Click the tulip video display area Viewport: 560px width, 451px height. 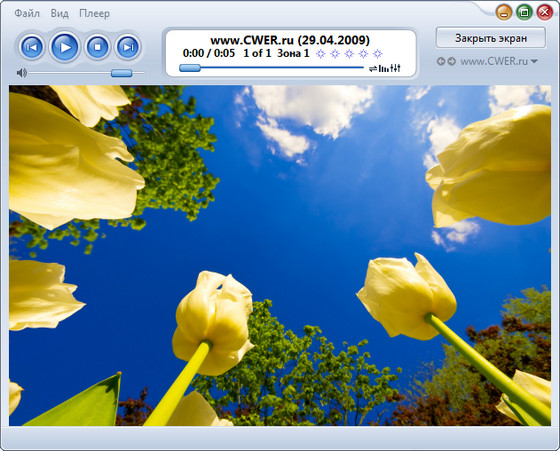[280, 255]
